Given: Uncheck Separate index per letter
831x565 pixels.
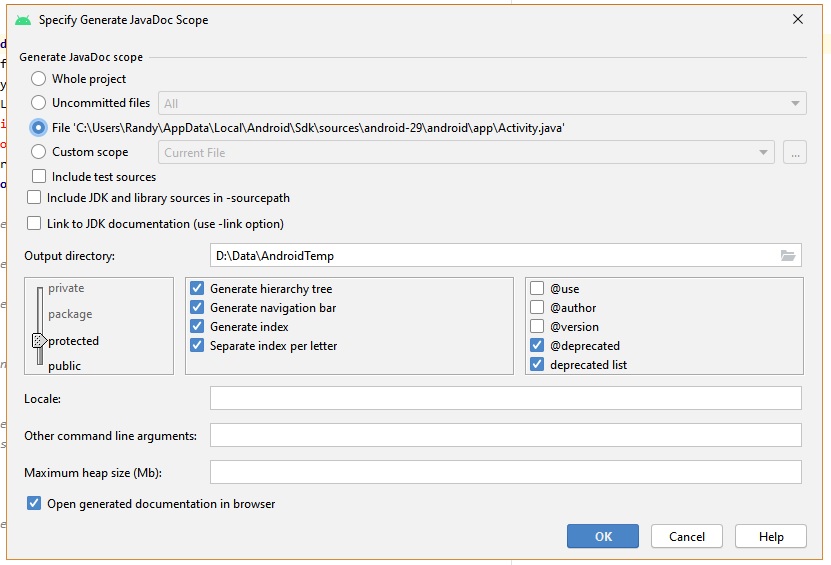Looking at the screenshot, I should tap(197, 346).
